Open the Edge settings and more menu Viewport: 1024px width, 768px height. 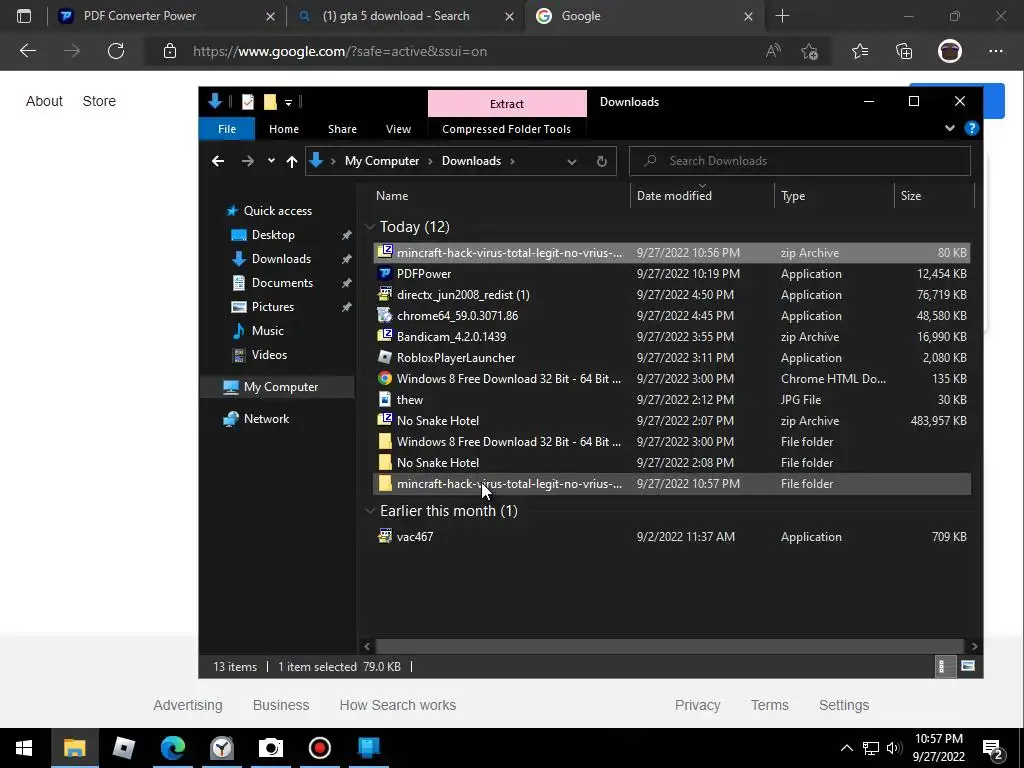click(x=995, y=51)
